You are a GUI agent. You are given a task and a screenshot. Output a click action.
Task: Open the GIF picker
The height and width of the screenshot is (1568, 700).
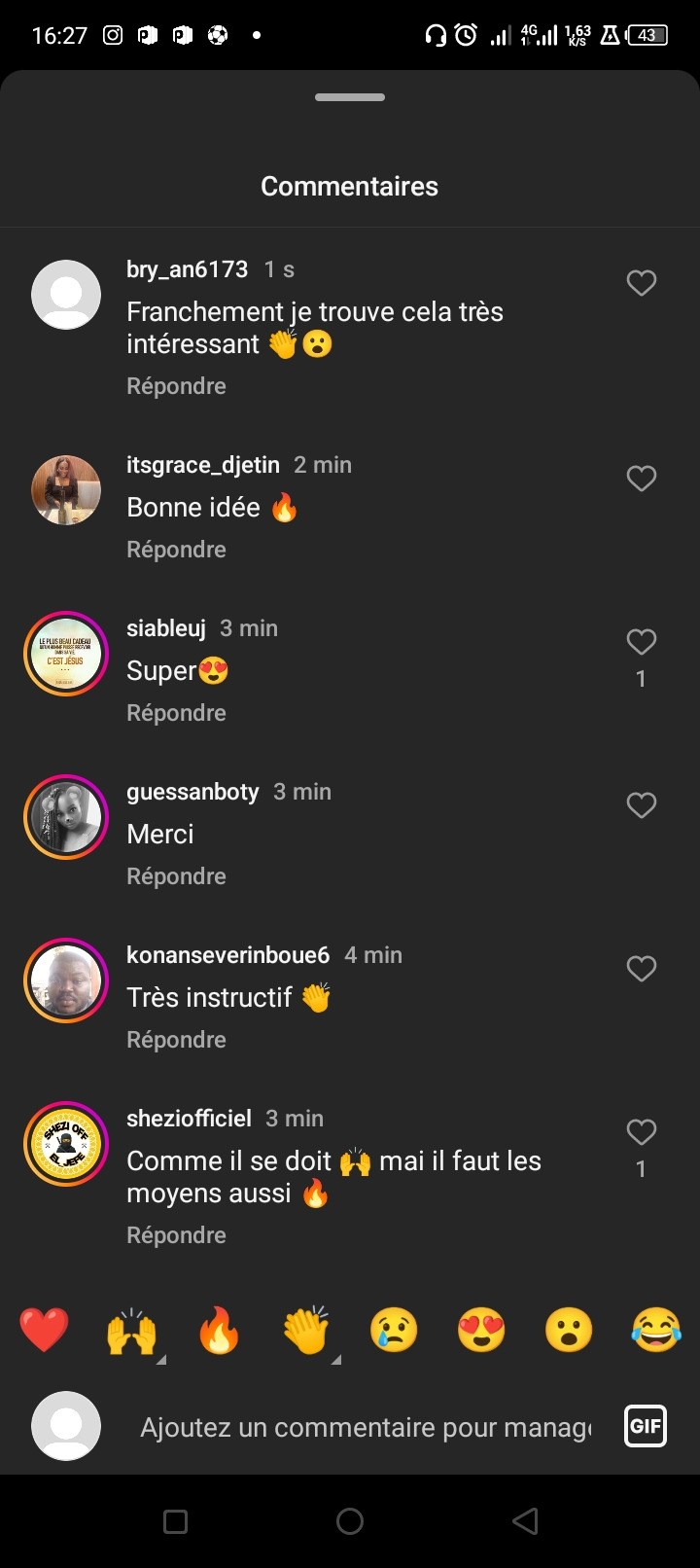(645, 1427)
